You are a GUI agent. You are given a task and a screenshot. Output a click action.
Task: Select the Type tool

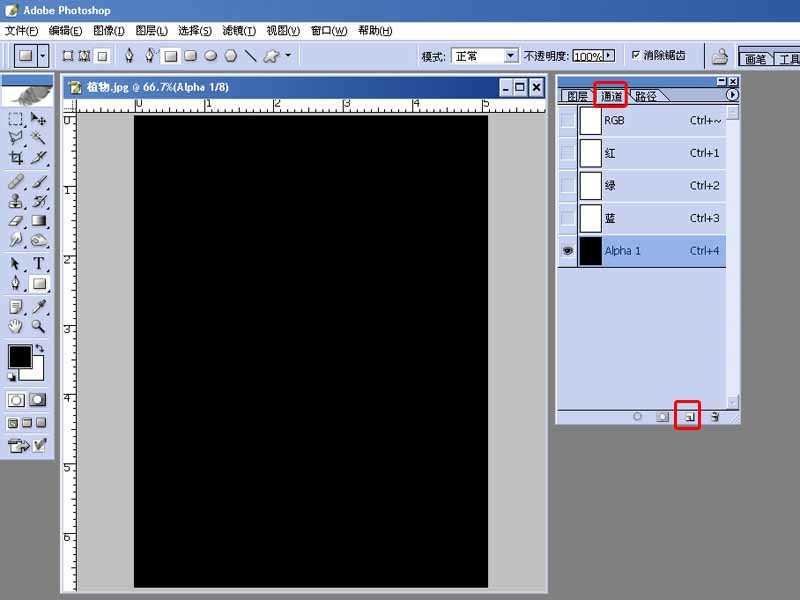tap(38, 263)
